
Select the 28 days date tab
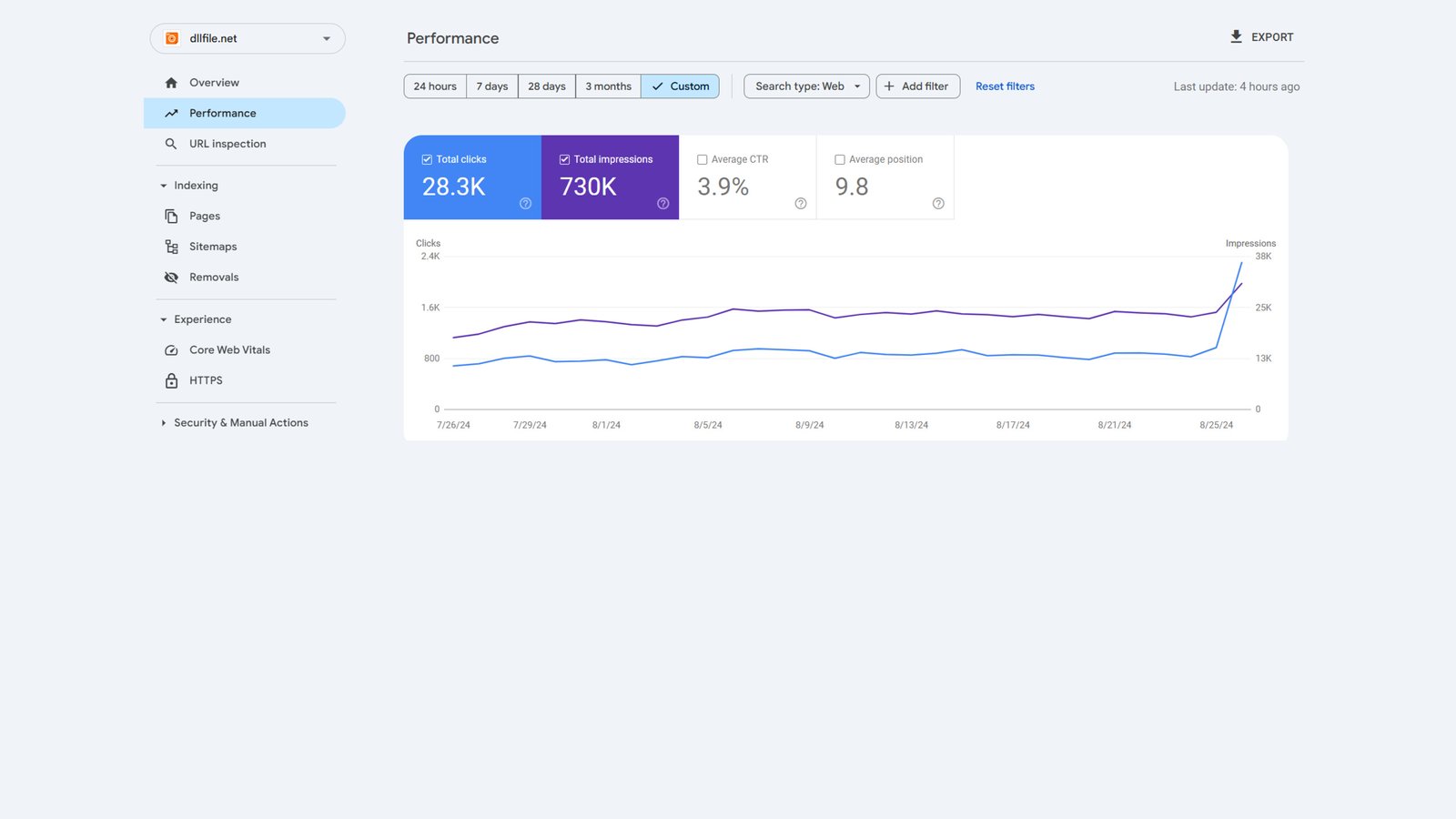click(546, 86)
